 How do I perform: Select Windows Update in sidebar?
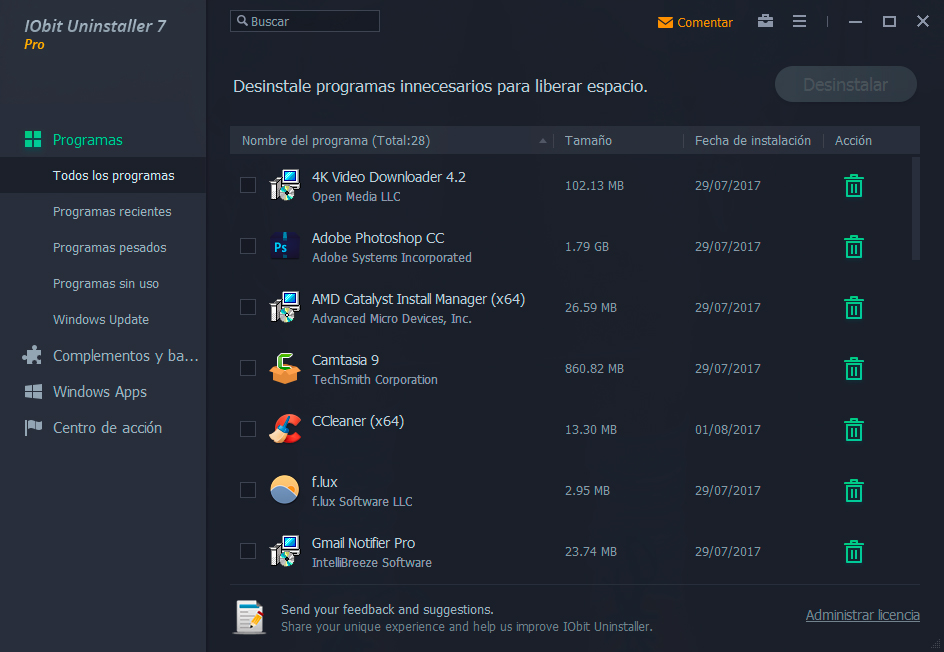tap(103, 320)
